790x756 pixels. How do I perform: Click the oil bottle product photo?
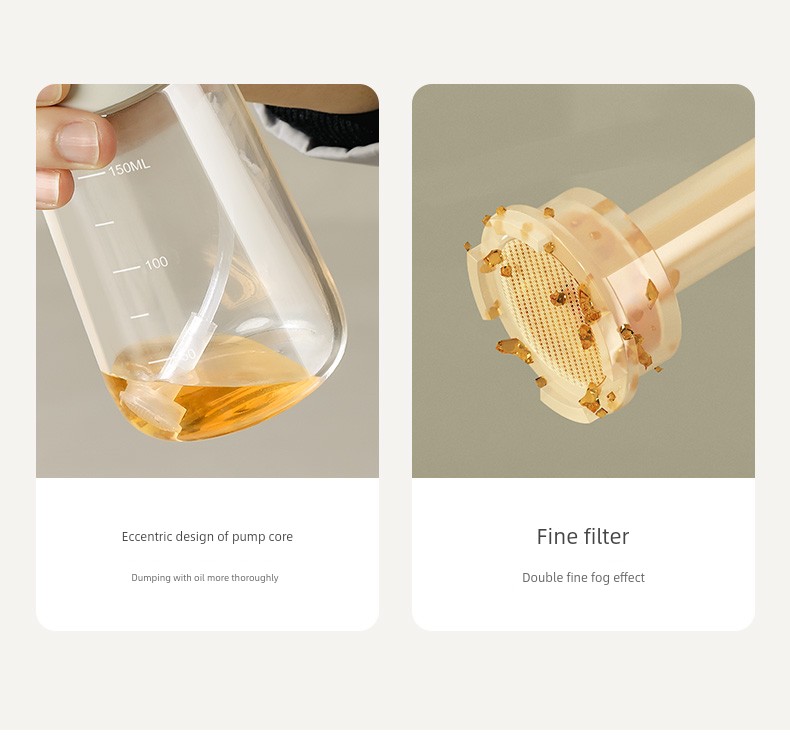point(207,281)
